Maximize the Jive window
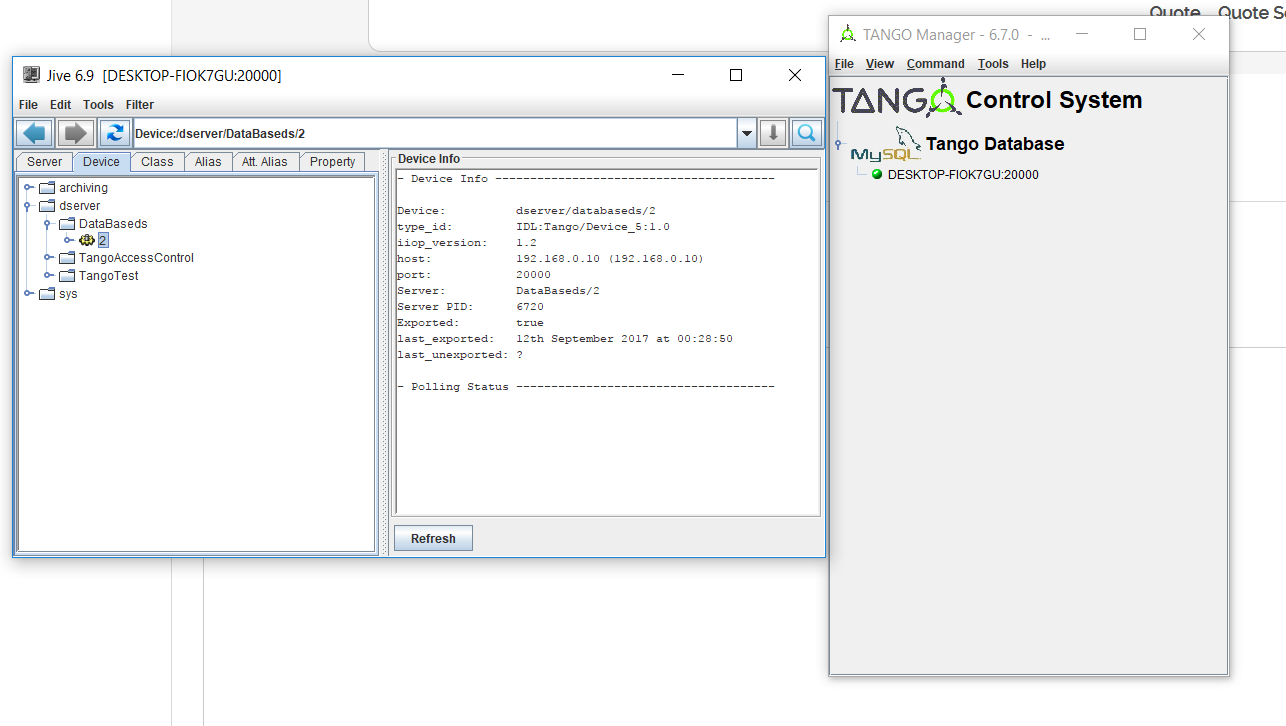 click(736, 75)
